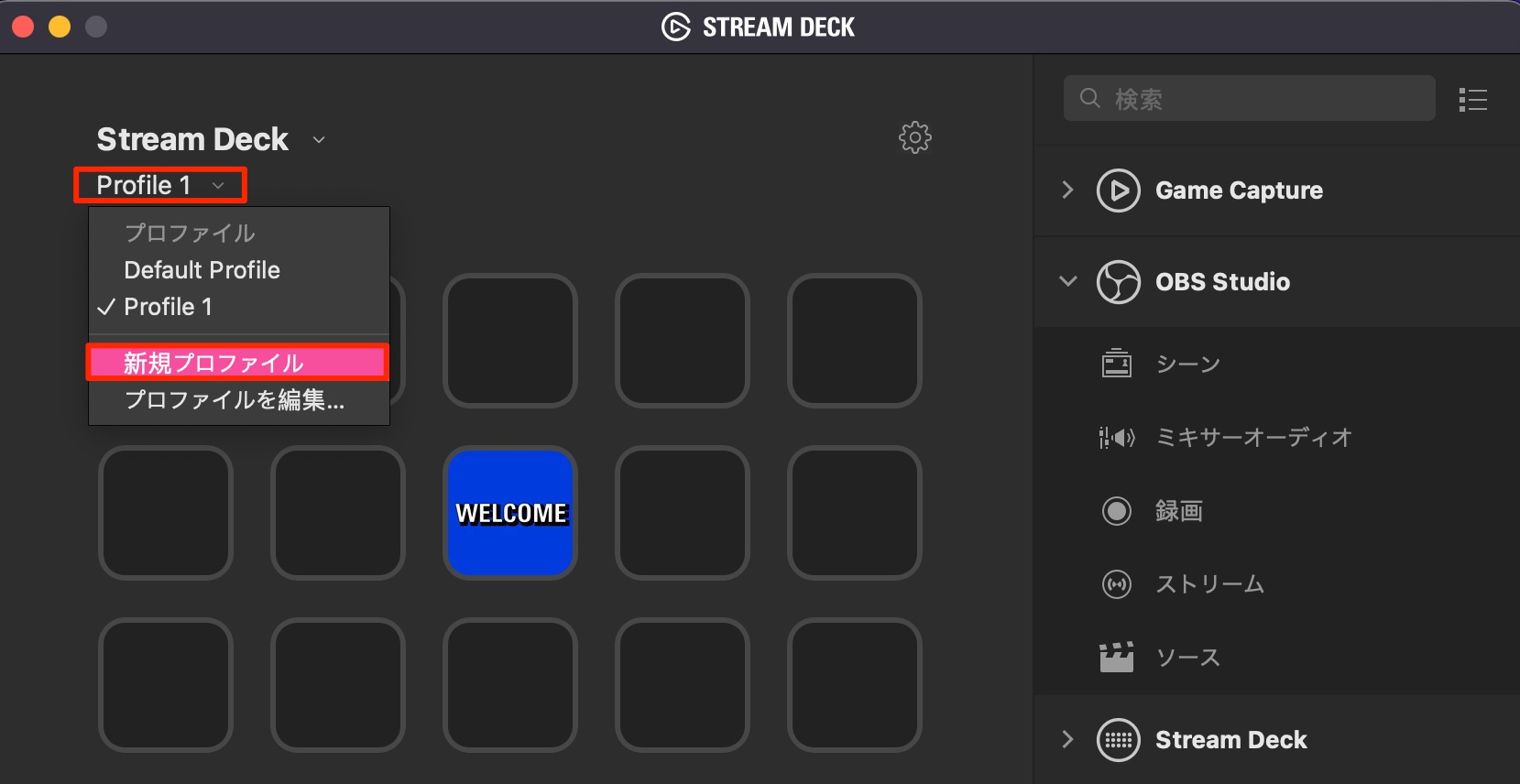
Task: Select the ソース source clapperboard icon
Action: (1116, 657)
